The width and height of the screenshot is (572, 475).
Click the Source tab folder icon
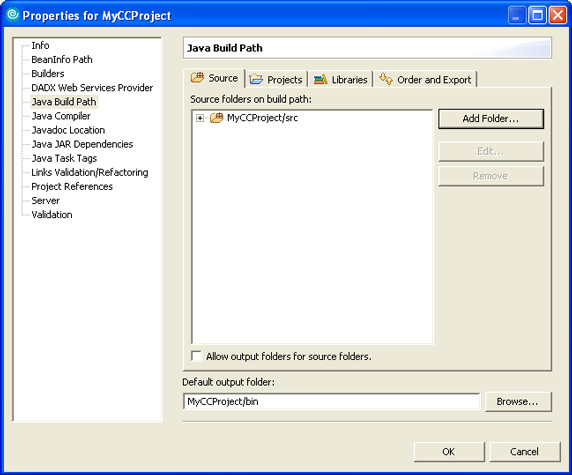pyautogui.click(x=197, y=78)
